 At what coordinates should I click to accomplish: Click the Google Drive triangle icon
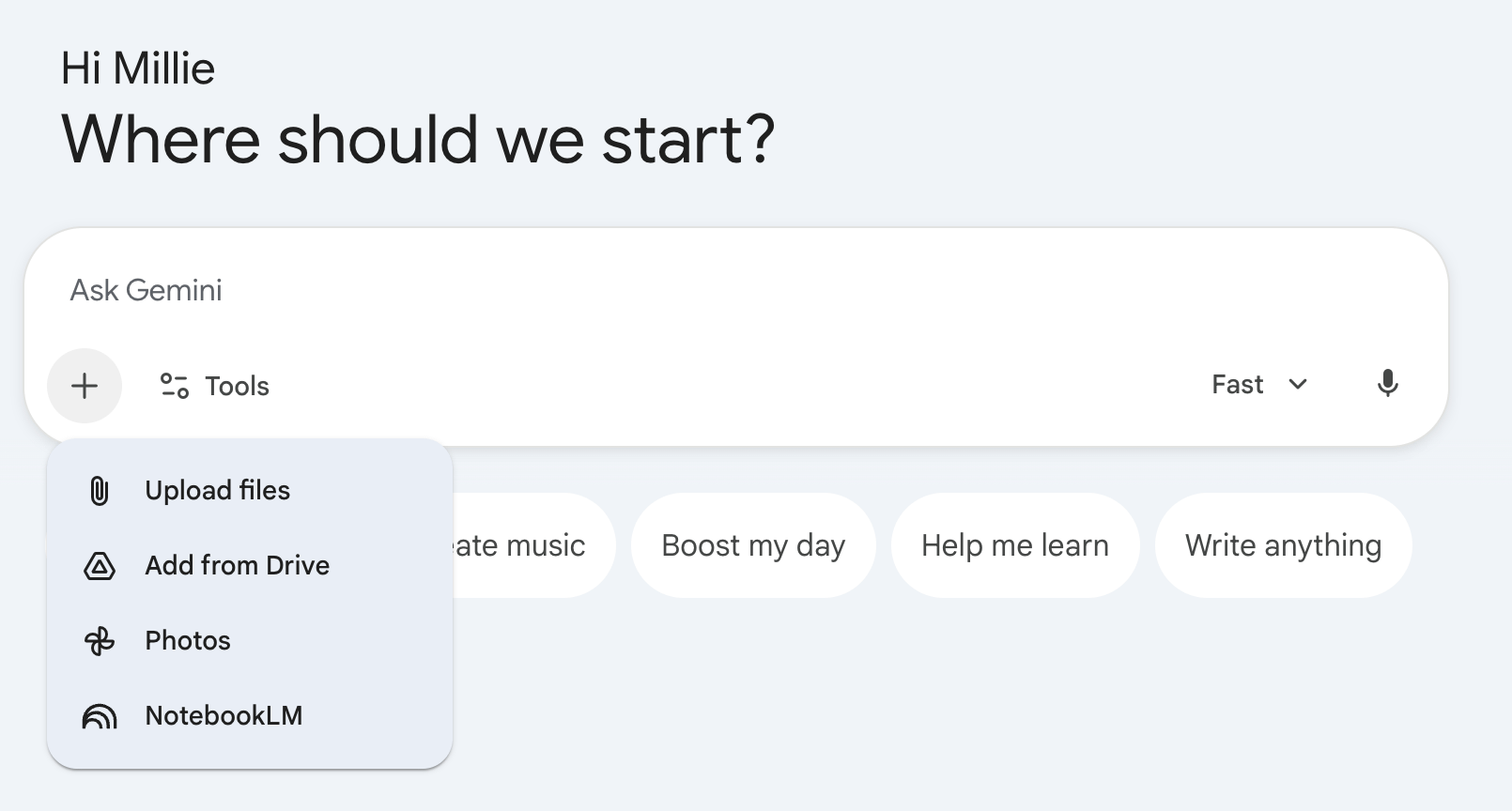99,566
